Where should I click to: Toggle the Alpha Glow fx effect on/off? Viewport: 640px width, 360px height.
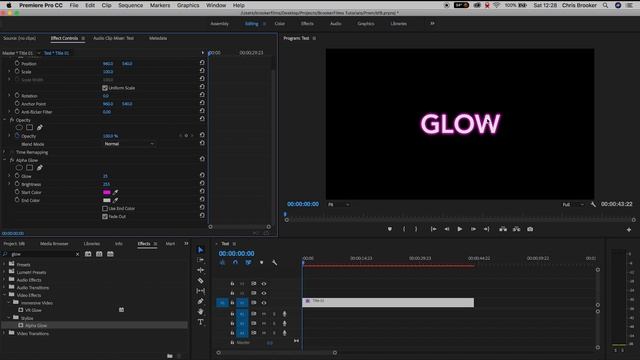click(12, 160)
